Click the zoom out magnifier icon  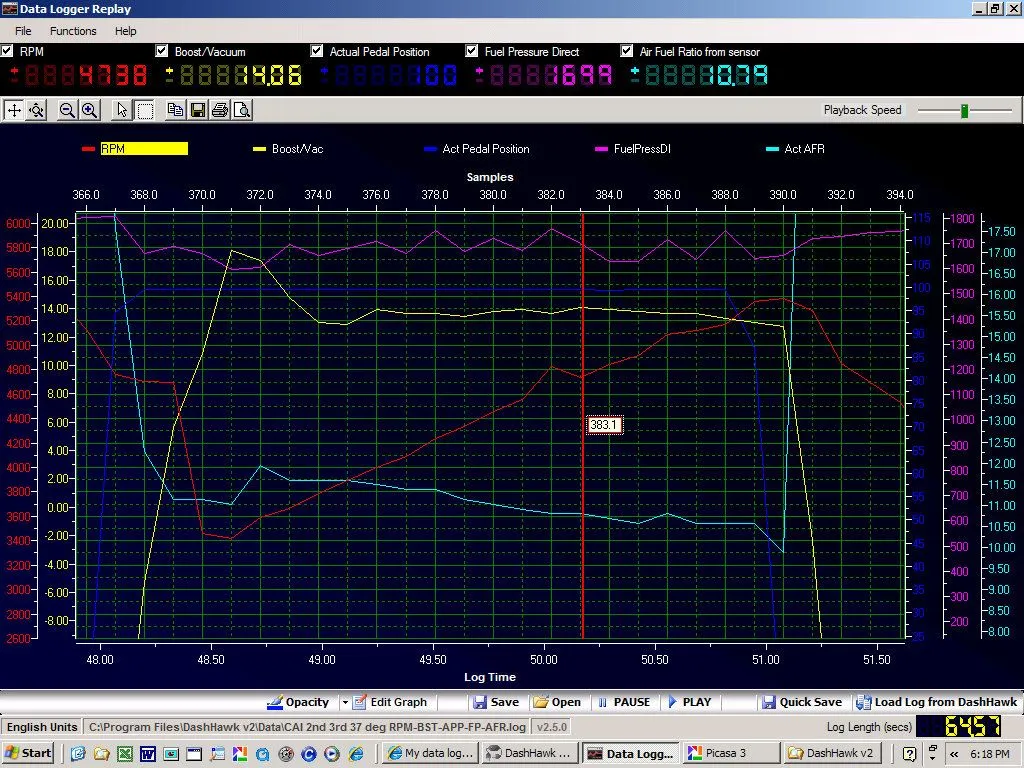point(67,110)
